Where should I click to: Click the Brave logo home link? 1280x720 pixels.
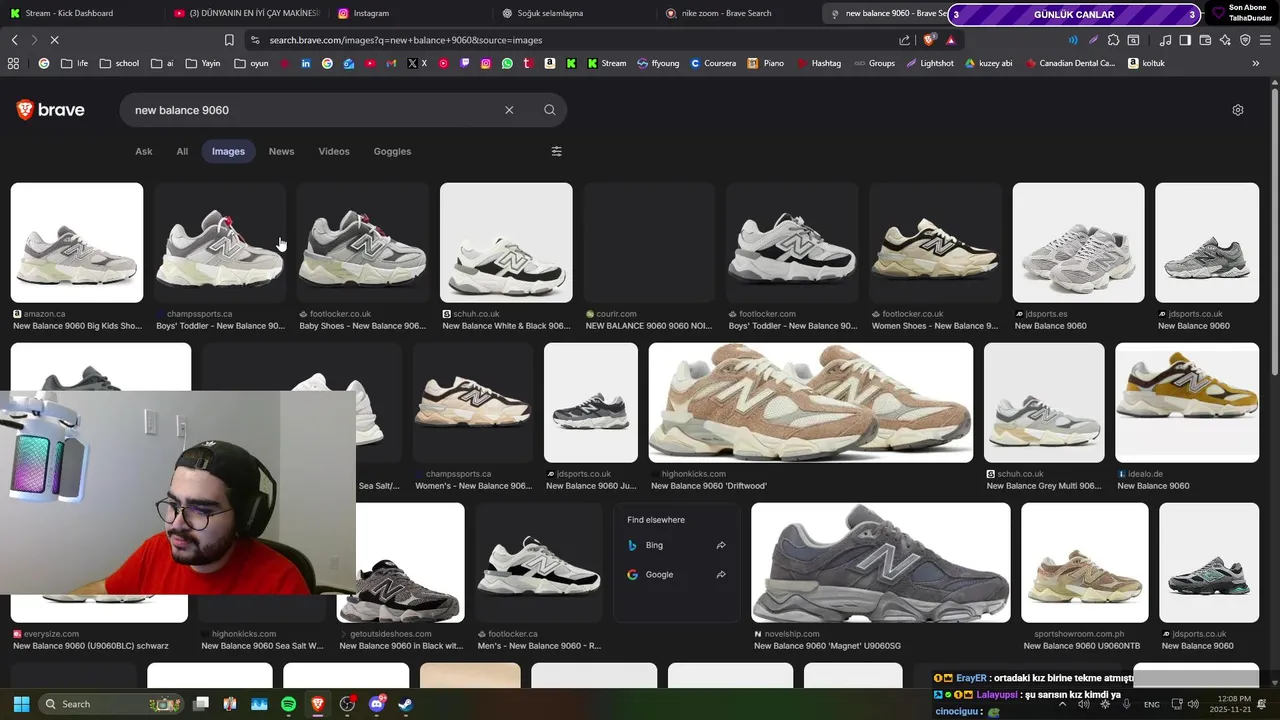[50, 110]
